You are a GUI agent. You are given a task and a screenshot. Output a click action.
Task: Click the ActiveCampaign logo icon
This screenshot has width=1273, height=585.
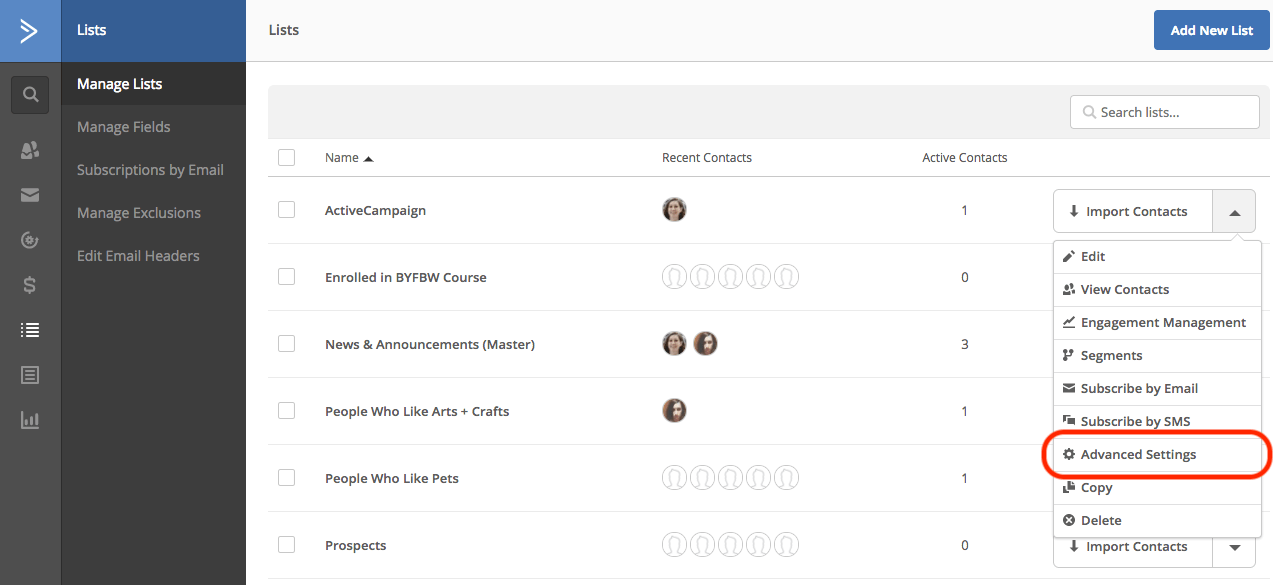[x=30, y=31]
